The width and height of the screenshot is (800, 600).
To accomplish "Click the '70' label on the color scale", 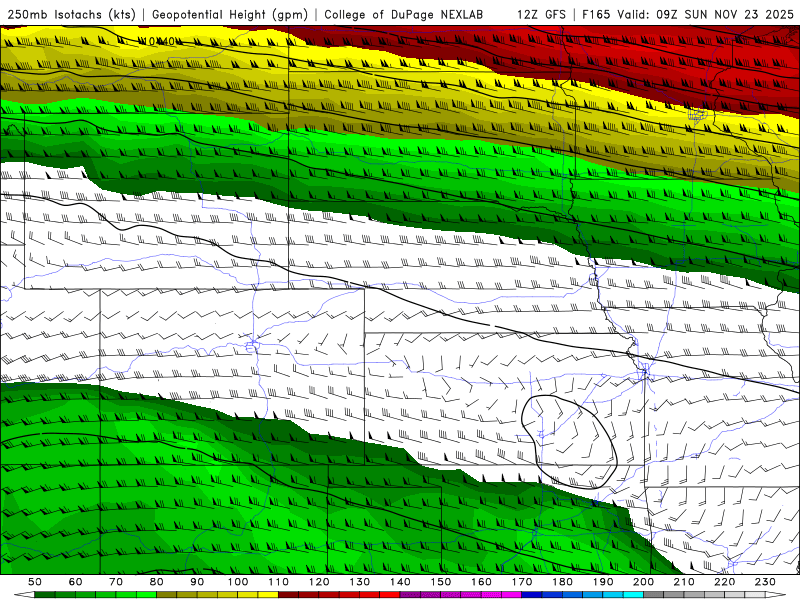I will 116,582.
